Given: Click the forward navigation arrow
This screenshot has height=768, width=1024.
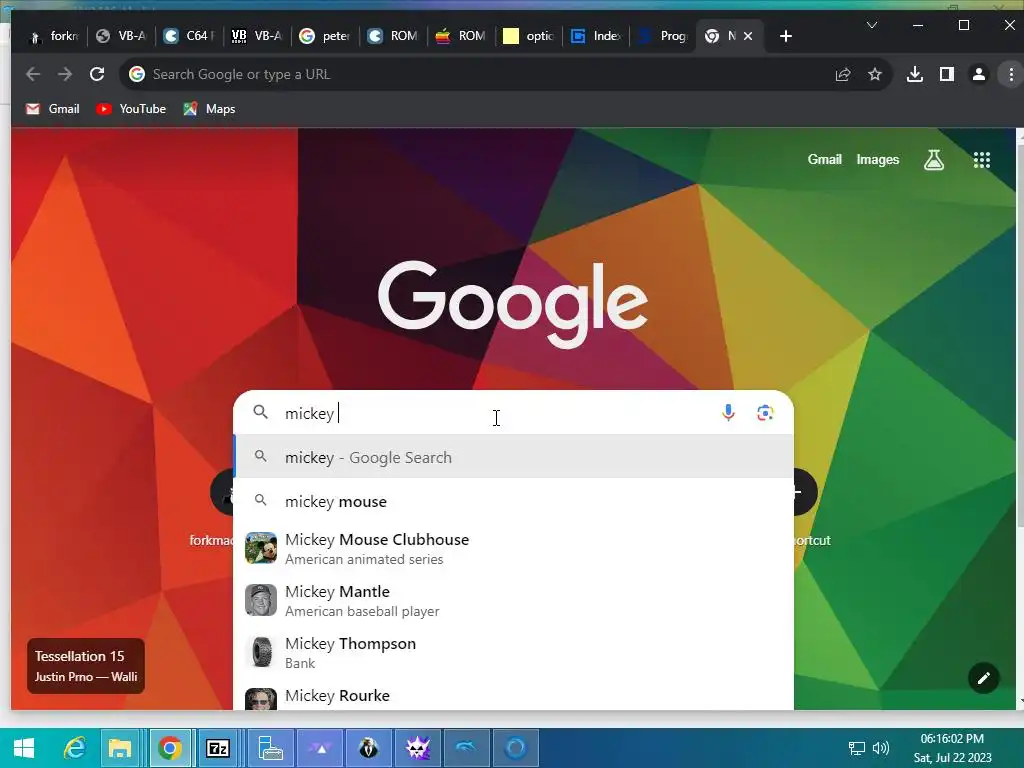Looking at the screenshot, I should pos(65,74).
